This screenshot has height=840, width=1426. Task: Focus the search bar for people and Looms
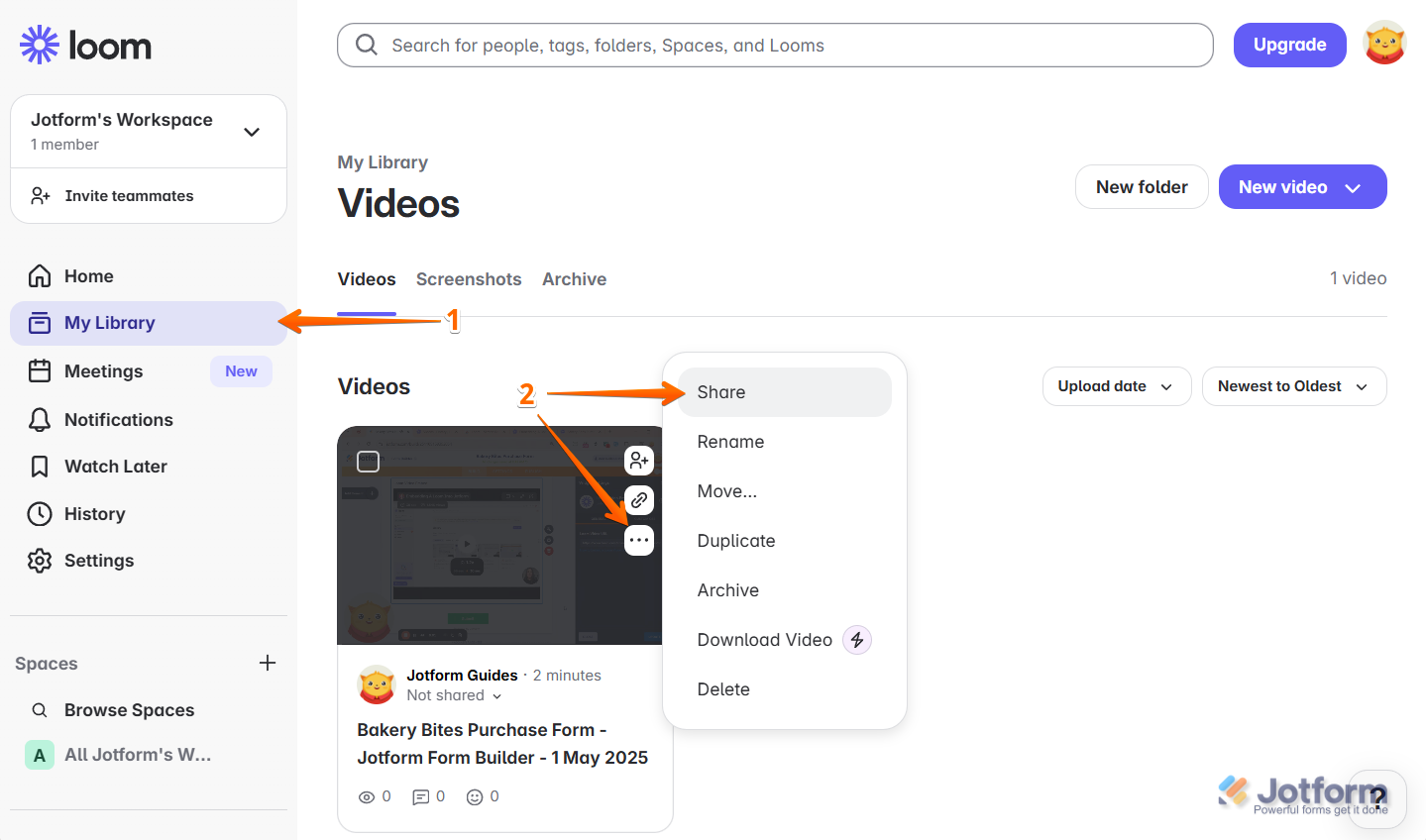775,46
